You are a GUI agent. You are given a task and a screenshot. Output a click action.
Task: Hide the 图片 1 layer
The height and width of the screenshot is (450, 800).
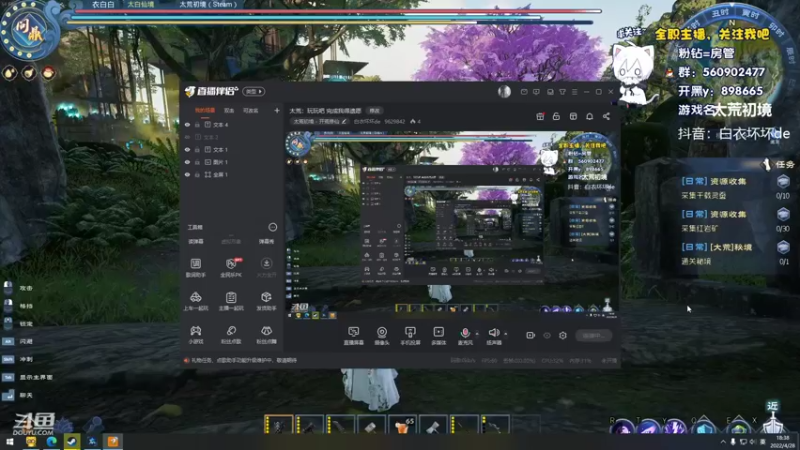187,162
